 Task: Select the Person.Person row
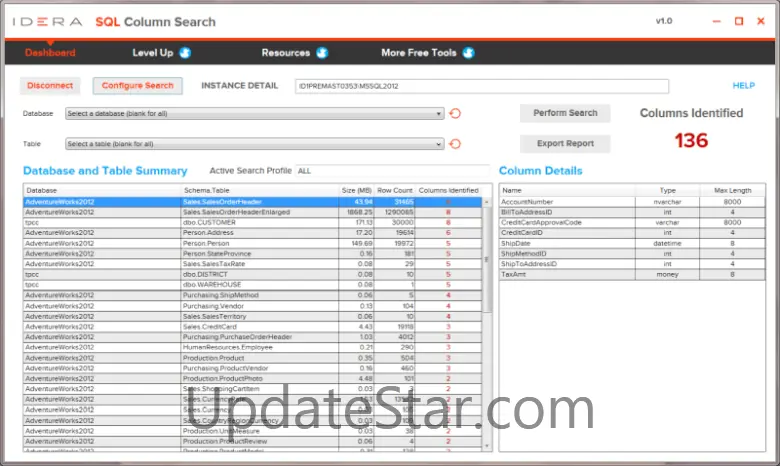click(x=253, y=244)
